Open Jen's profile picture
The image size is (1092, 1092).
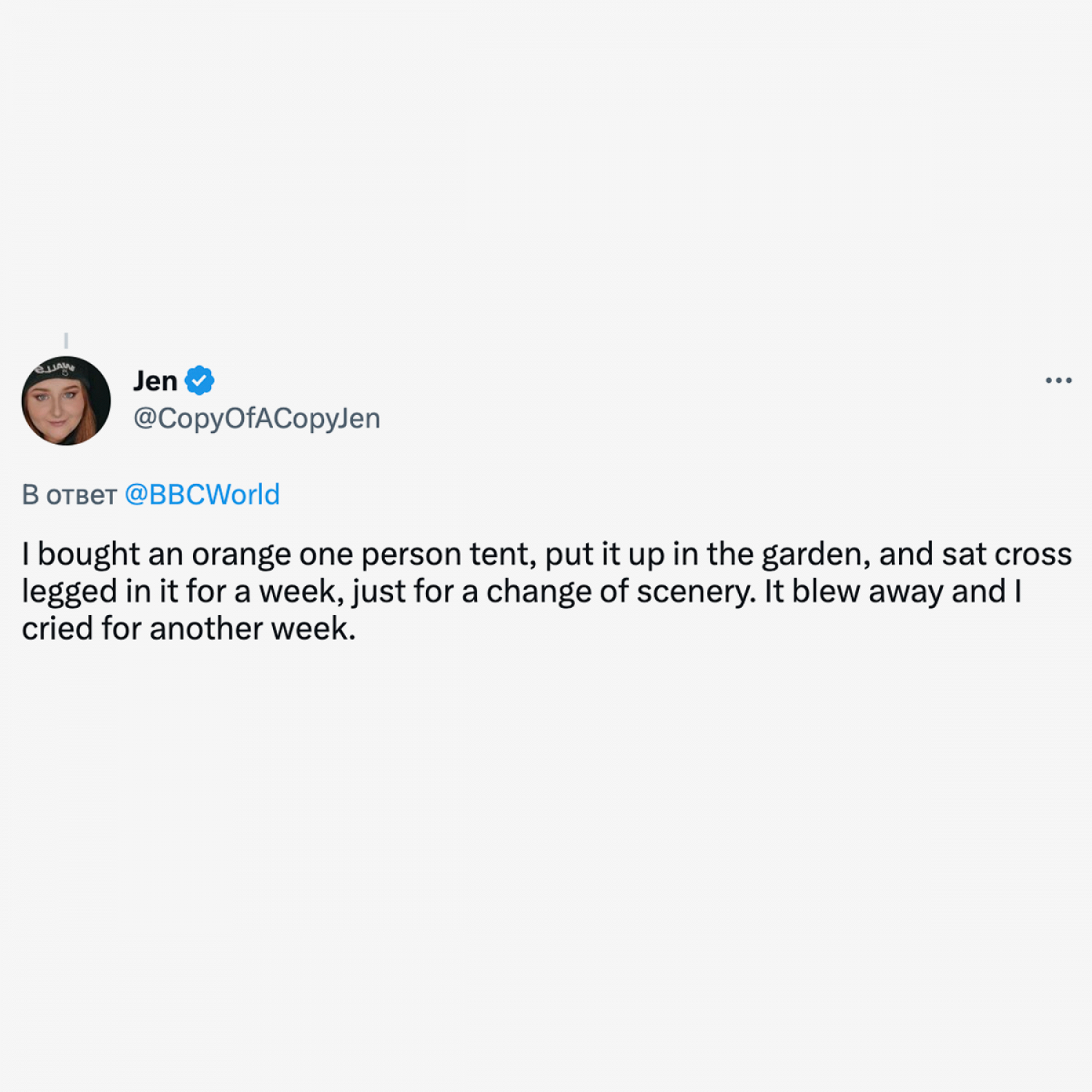pos(66,400)
